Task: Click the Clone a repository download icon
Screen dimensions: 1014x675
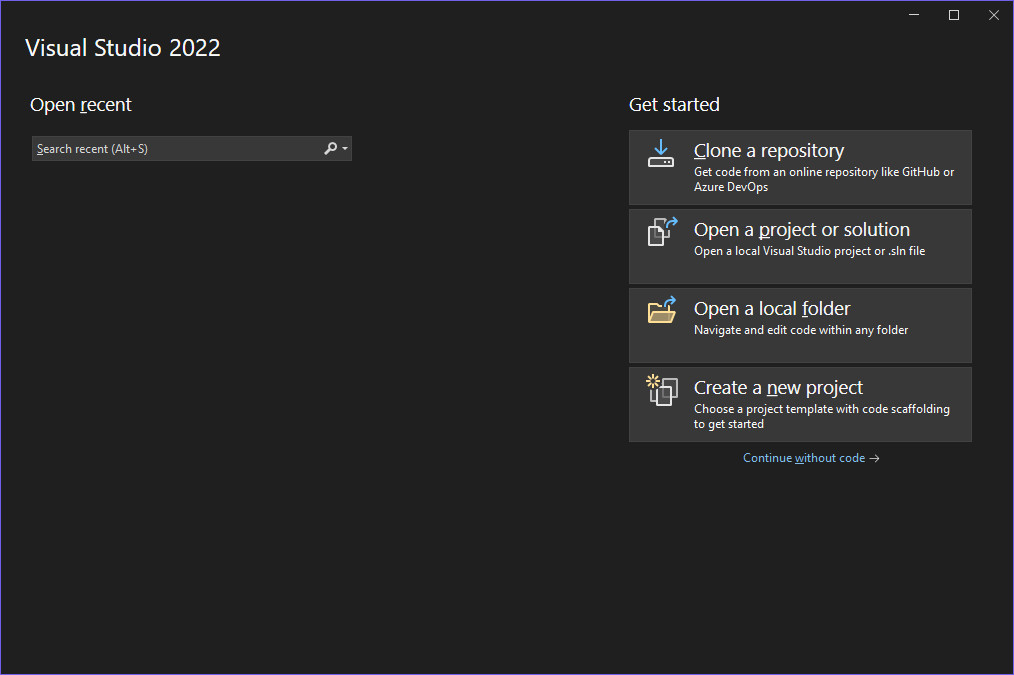Action: pos(661,153)
